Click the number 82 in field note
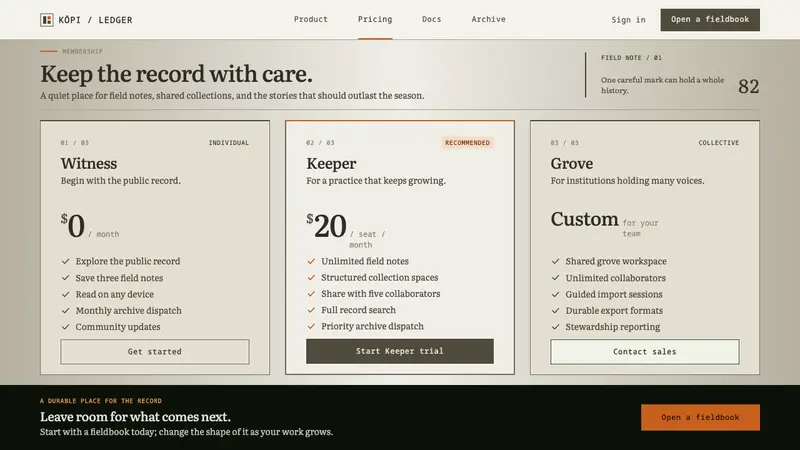Screen dimensions: 800x450 pos(748,86)
